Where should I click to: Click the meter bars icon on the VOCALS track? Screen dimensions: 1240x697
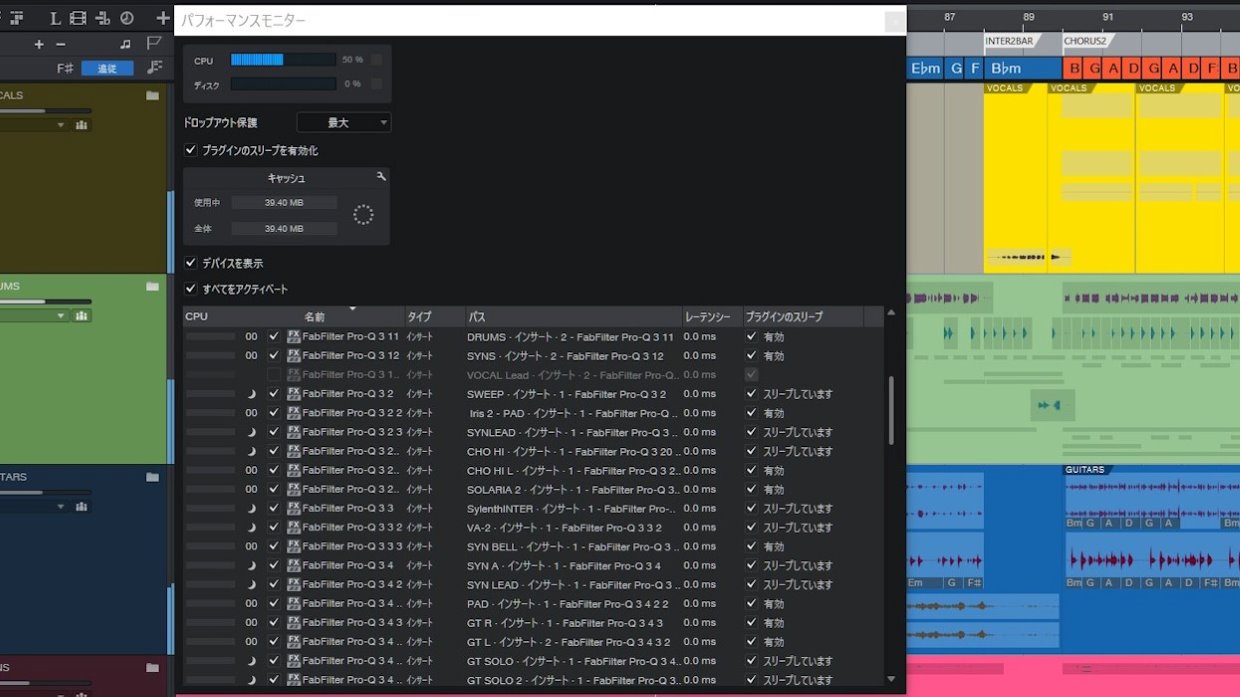pyautogui.click(x=81, y=125)
